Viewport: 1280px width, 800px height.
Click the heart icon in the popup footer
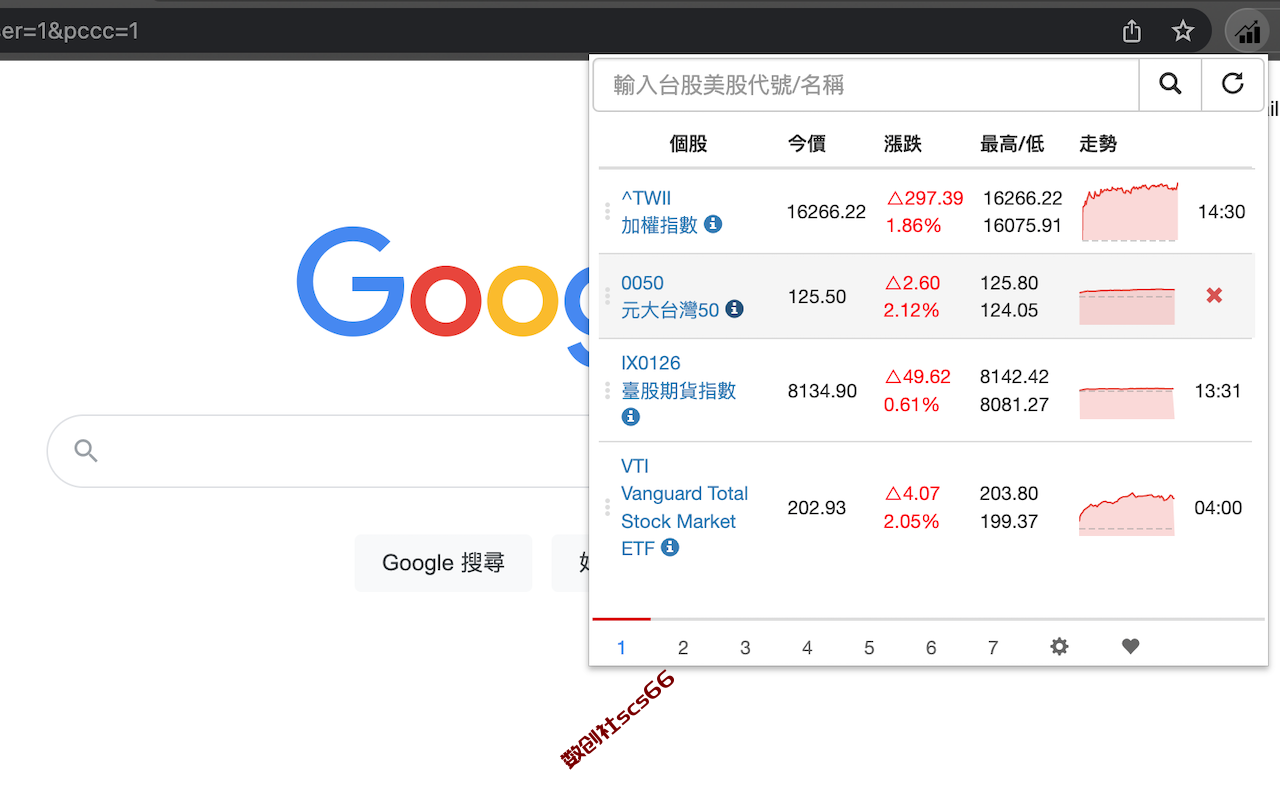(1130, 647)
